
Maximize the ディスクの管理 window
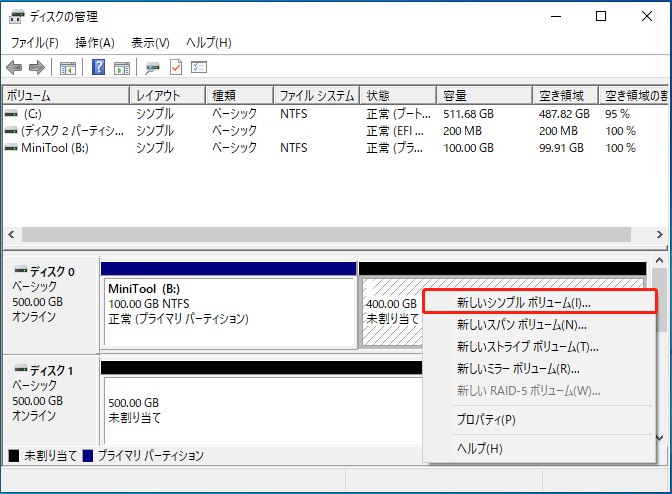point(601,16)
